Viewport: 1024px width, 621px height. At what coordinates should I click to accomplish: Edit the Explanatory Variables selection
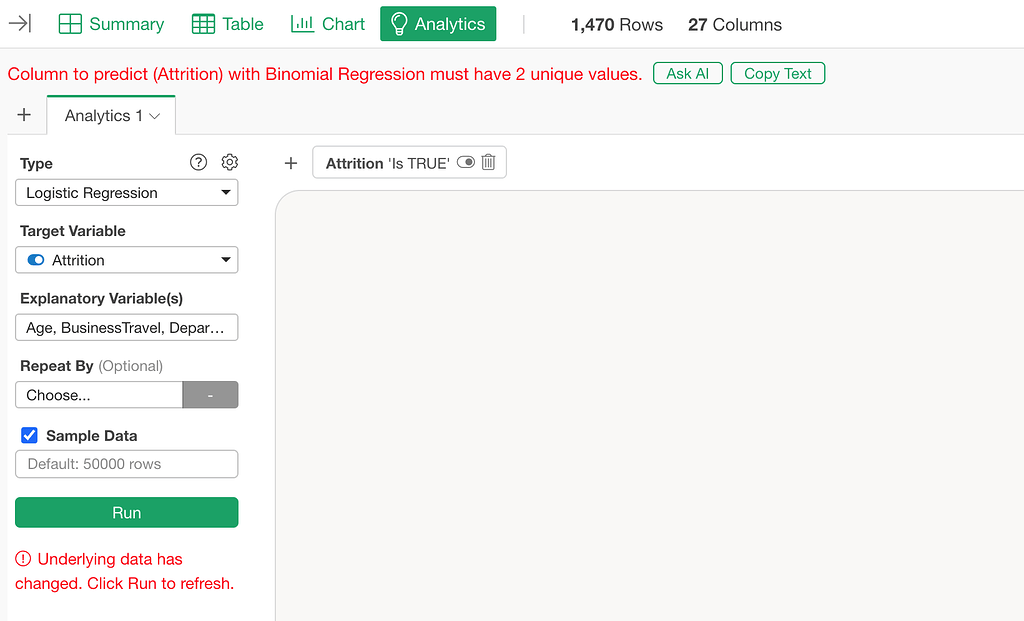(127, 327)
